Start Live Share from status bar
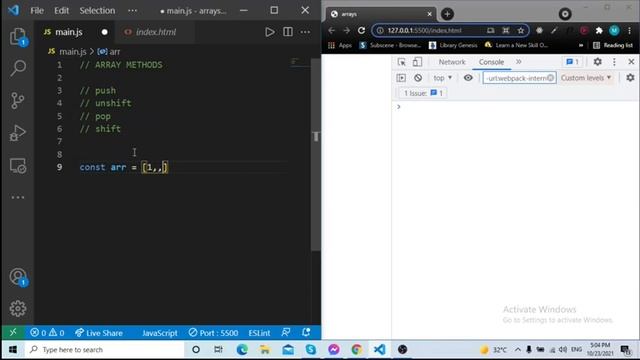 tap(99, 333)
